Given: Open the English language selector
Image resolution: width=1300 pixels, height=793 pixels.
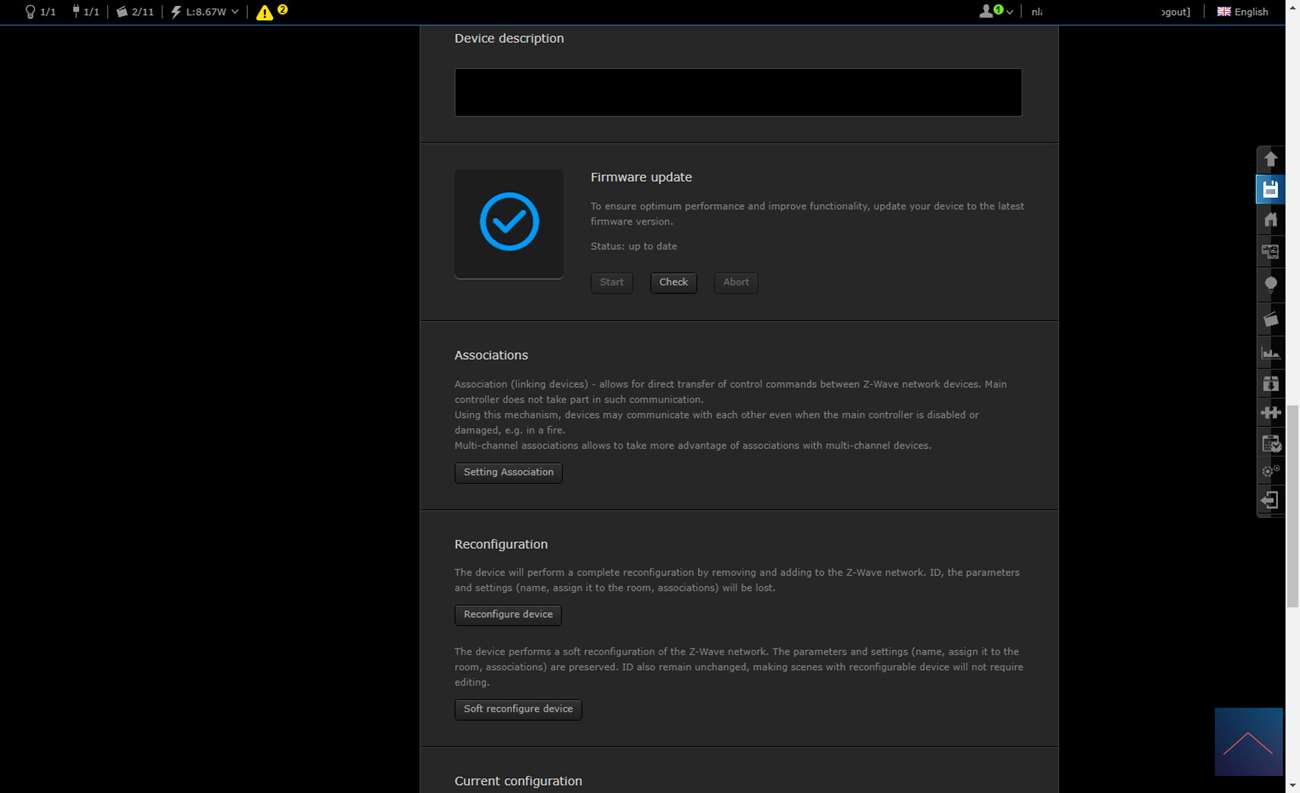Looking at the screenshot, I should (1242, 12).
